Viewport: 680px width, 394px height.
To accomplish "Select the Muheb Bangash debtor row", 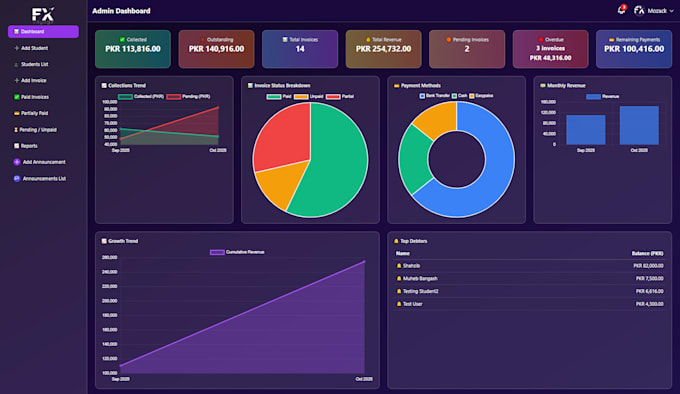I will [x=530, y=279].
